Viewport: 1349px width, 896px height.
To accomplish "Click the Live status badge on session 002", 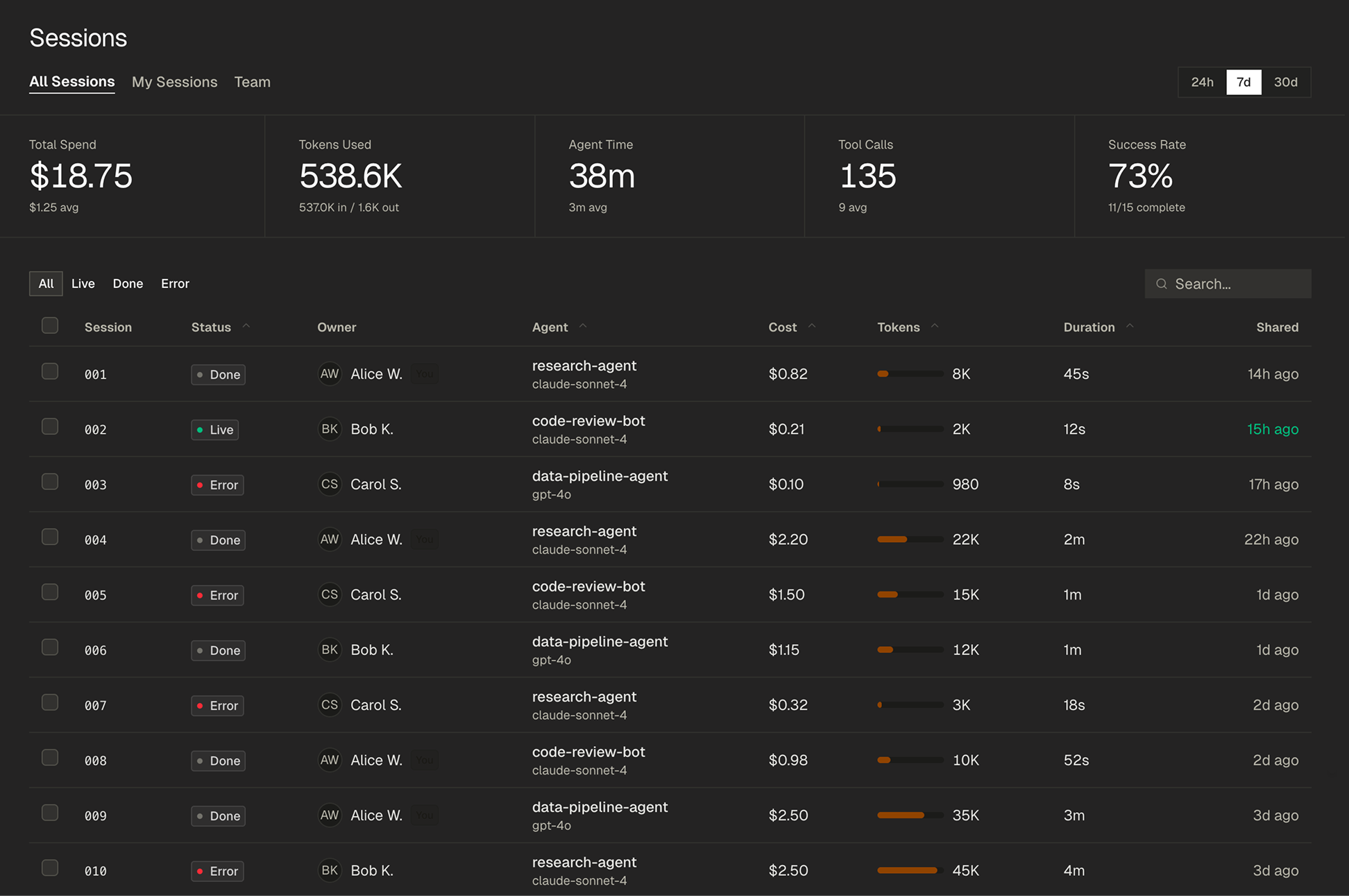I will pos(215,430).
